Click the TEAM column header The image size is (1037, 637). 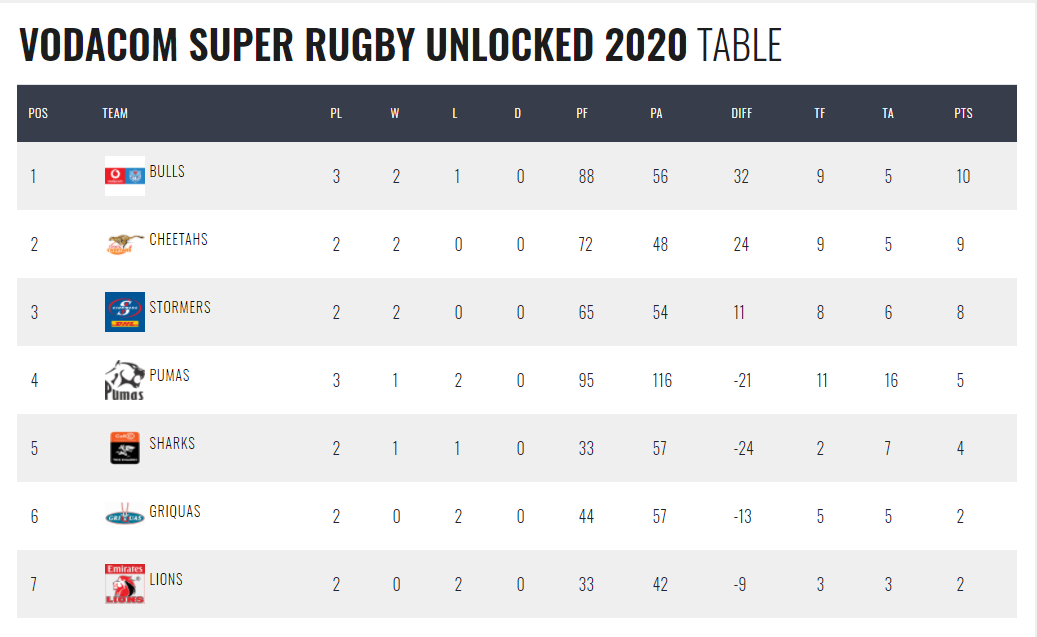115,113
